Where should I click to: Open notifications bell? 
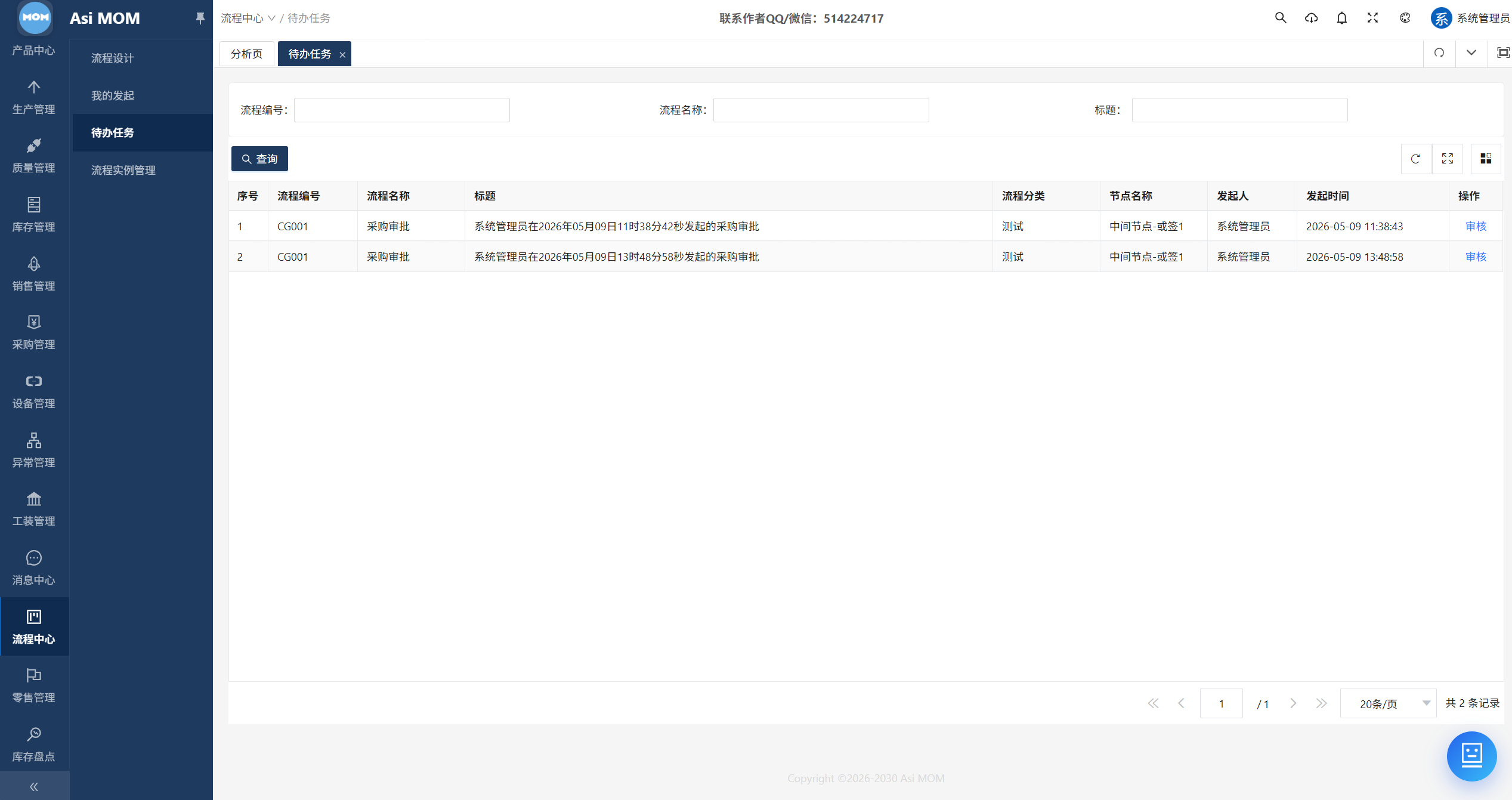point(1342,18)
